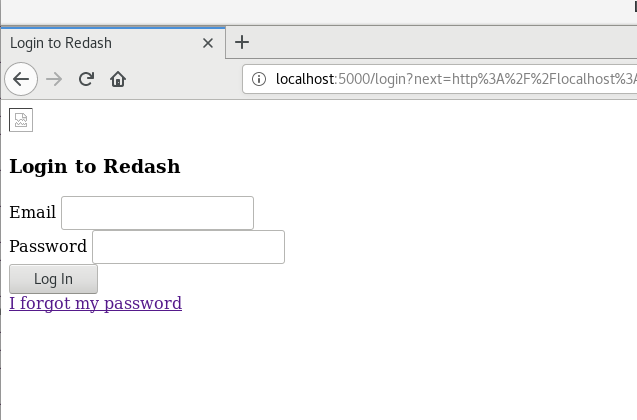Click blank page area below password link
Screen dimensions: 637x420
[318, 366]
